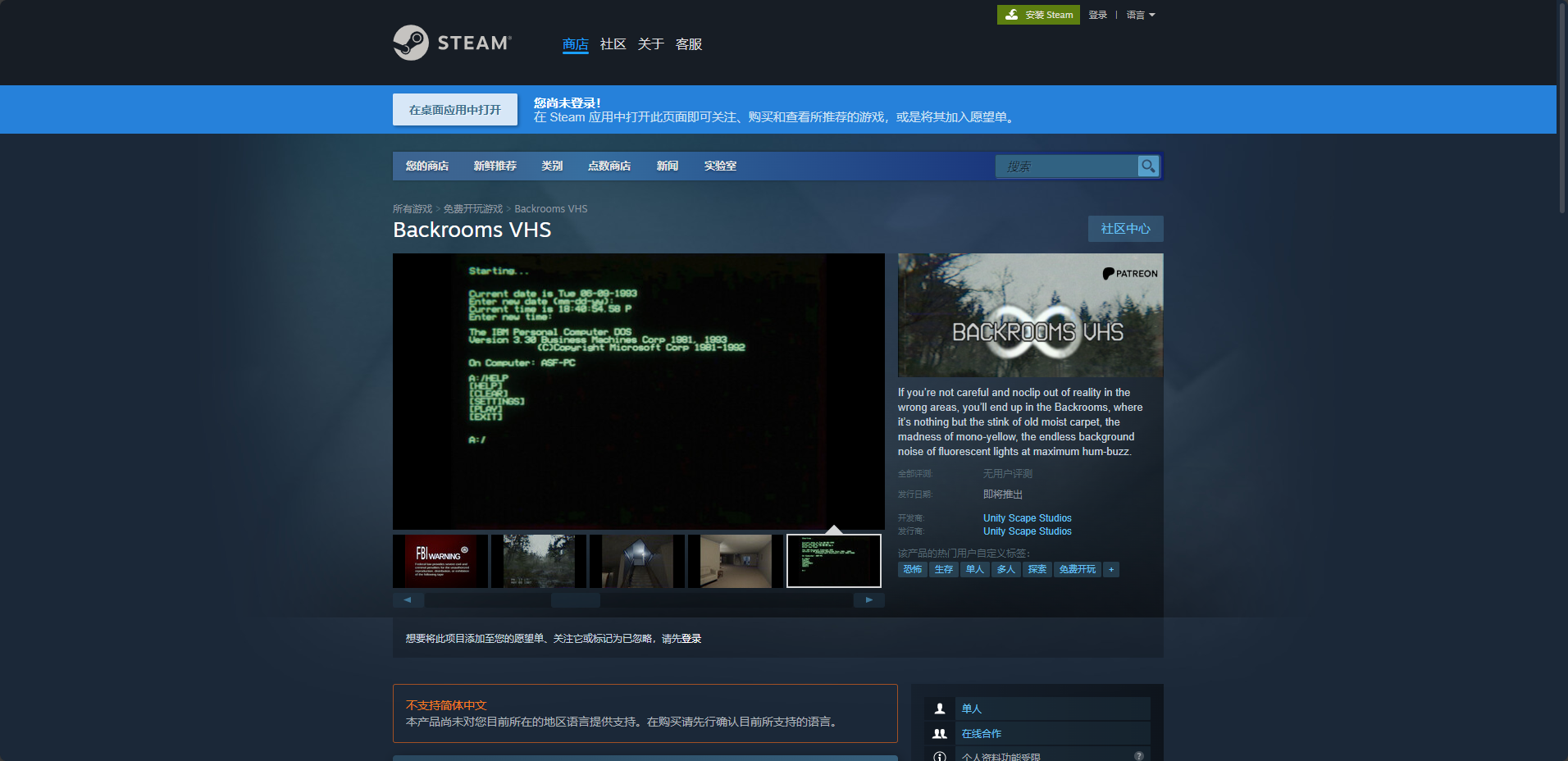Click the search magnifier icon
1568x761 pixels.
click(1148, 166)
